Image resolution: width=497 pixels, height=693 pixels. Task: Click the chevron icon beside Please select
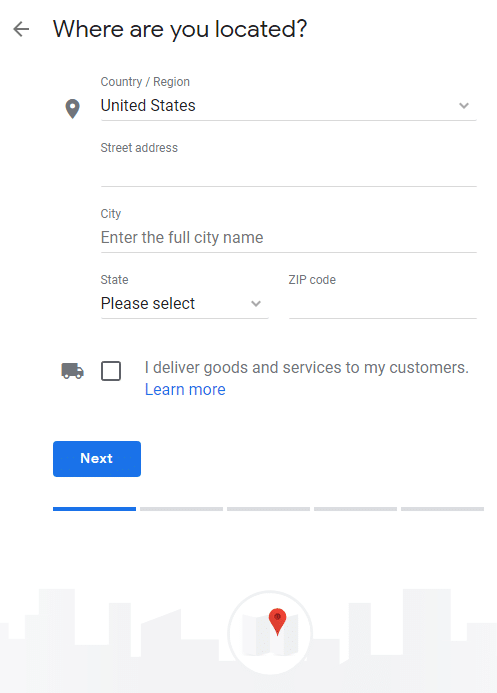256,304
